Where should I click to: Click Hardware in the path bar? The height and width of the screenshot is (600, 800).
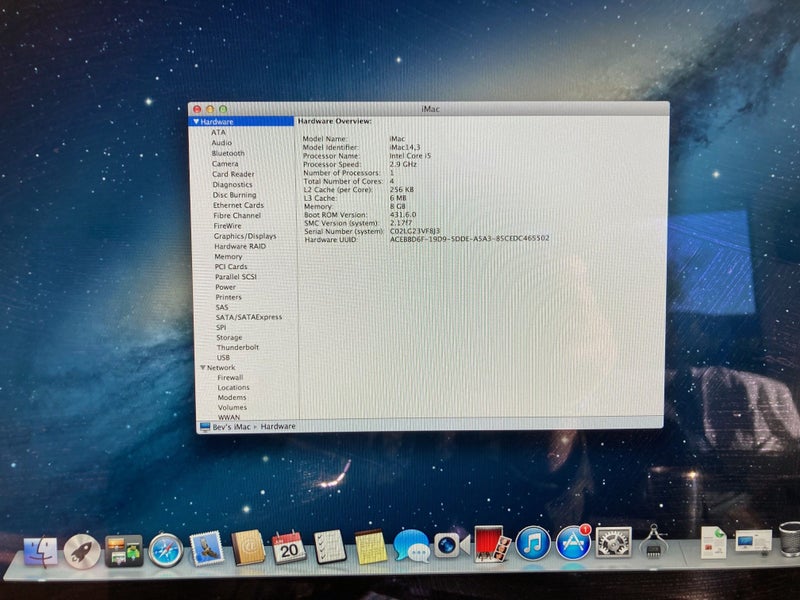click(x=278, y=427)
